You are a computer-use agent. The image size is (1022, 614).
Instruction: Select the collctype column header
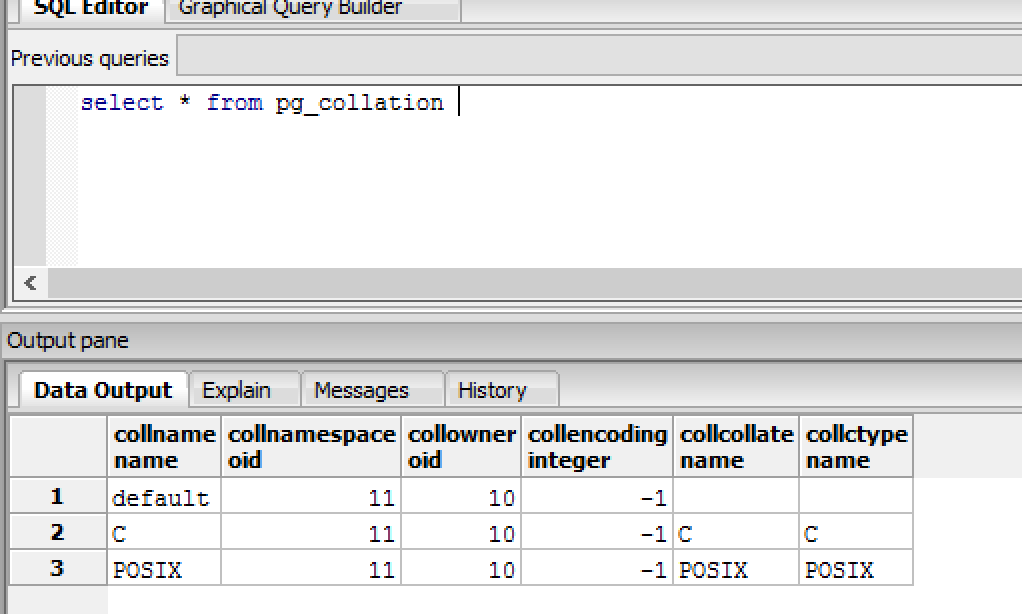click(x=856, y=447)
